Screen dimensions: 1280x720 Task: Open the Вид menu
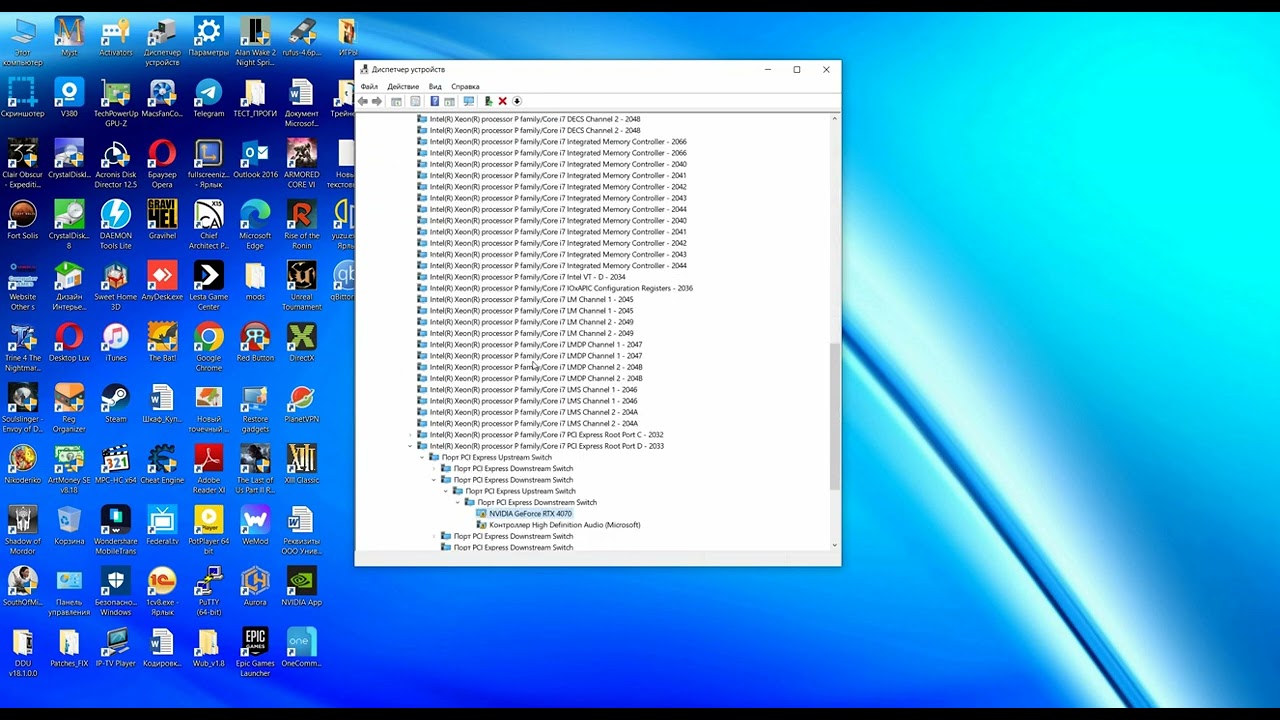coord(435,87)
